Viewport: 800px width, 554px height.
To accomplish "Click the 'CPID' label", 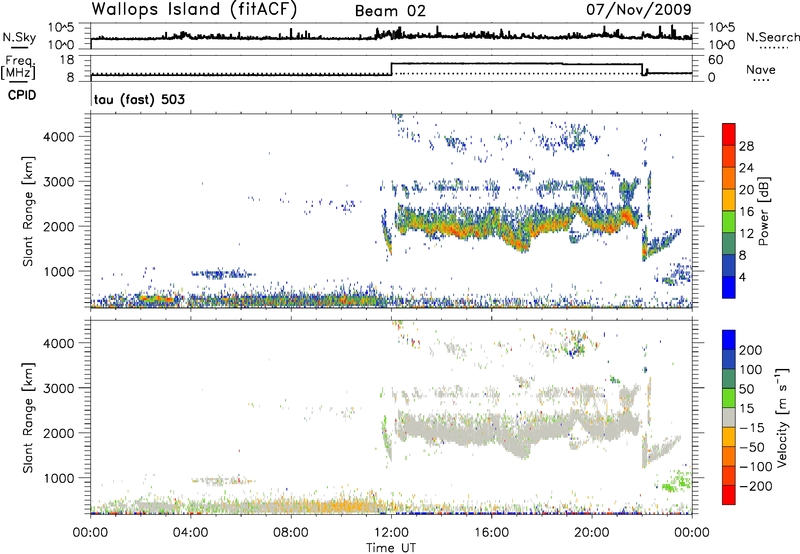I will point(22,95).
